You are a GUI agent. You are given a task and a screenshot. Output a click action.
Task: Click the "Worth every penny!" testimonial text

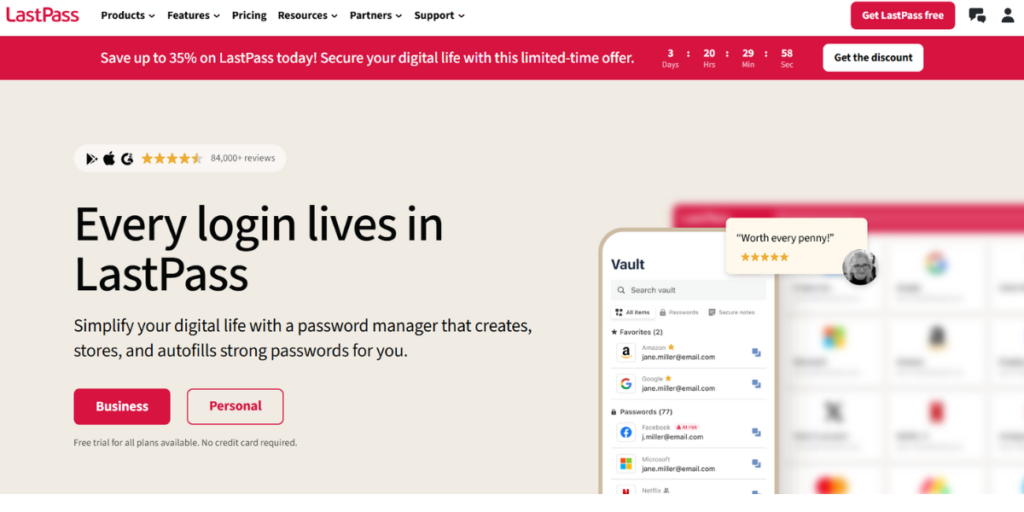[x=785, y=238]
